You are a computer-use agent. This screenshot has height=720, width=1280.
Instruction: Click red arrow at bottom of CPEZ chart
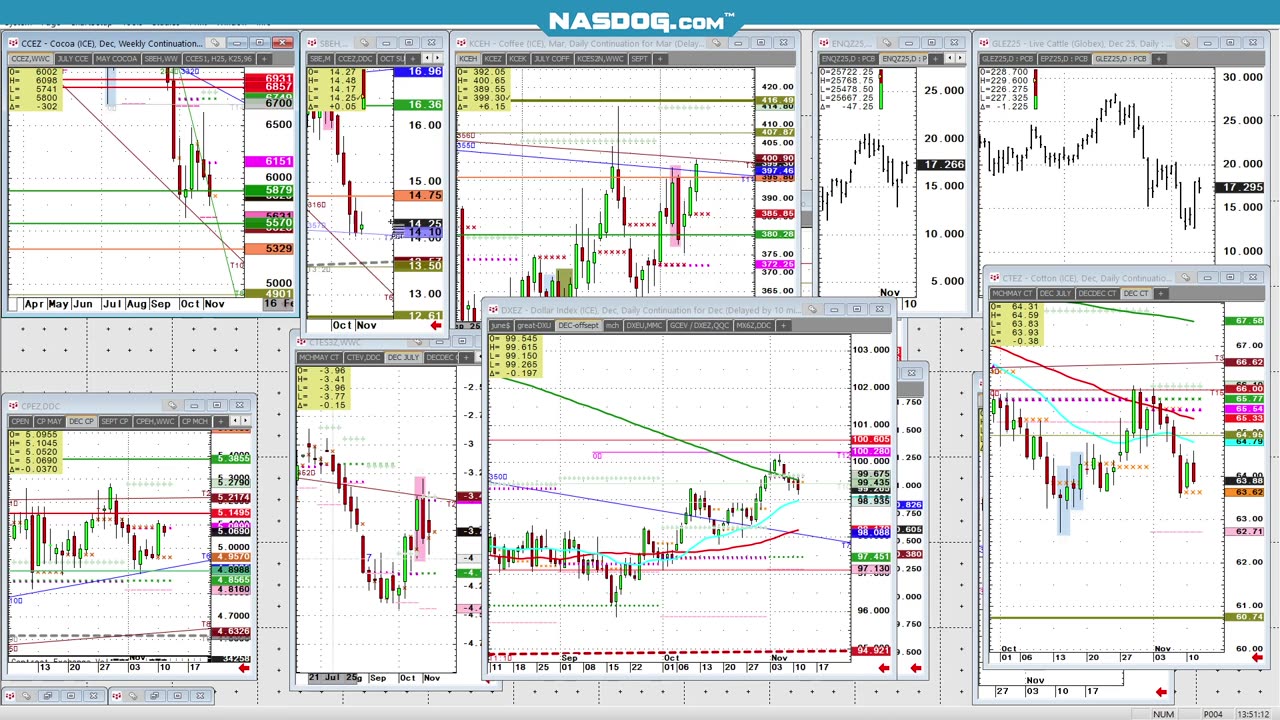click(x=243, y=667)
